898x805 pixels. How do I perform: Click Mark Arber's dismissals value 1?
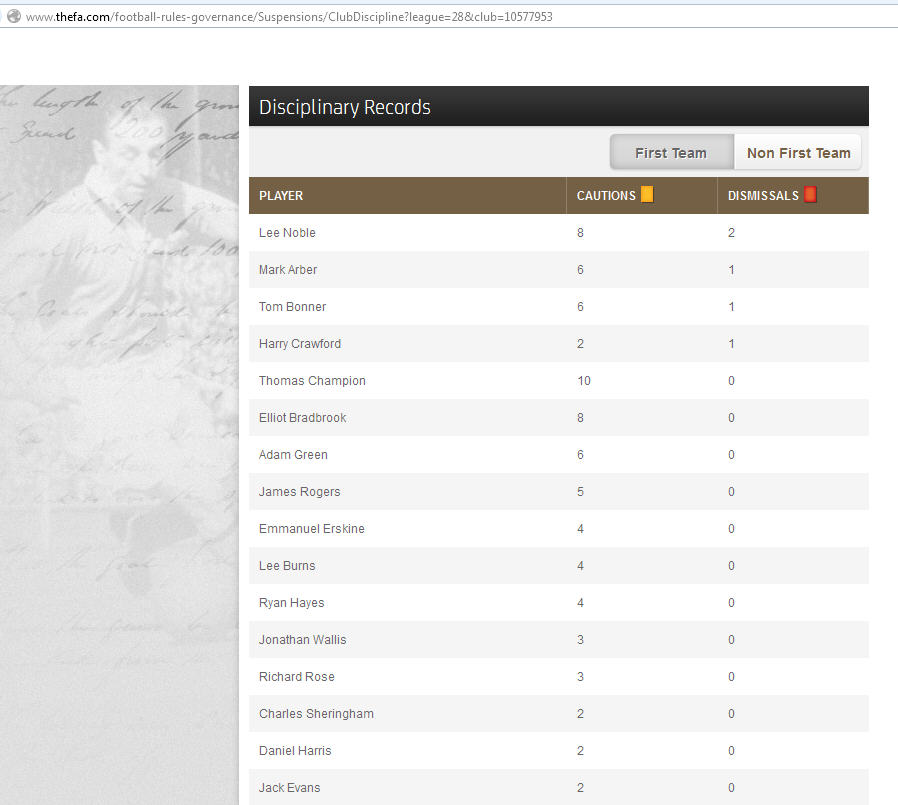click(x=731, y=270)
